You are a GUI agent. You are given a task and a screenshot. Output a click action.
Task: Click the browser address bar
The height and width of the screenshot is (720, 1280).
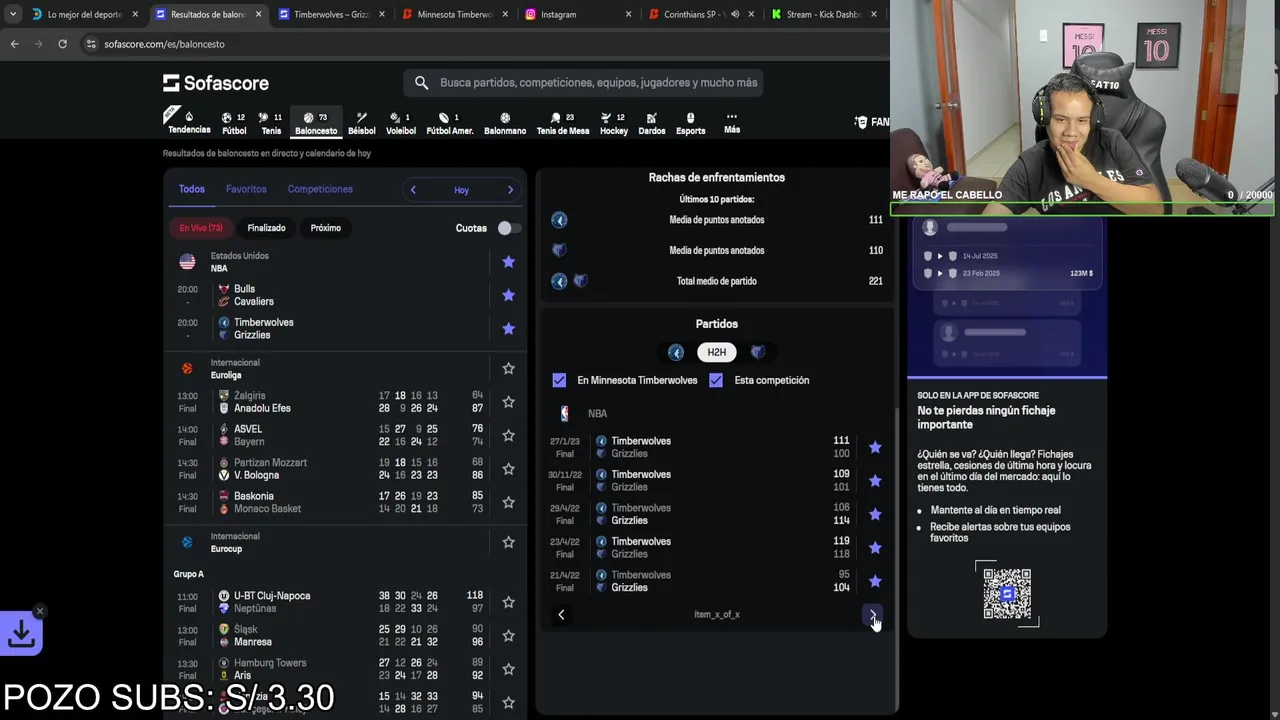point(480,44)
